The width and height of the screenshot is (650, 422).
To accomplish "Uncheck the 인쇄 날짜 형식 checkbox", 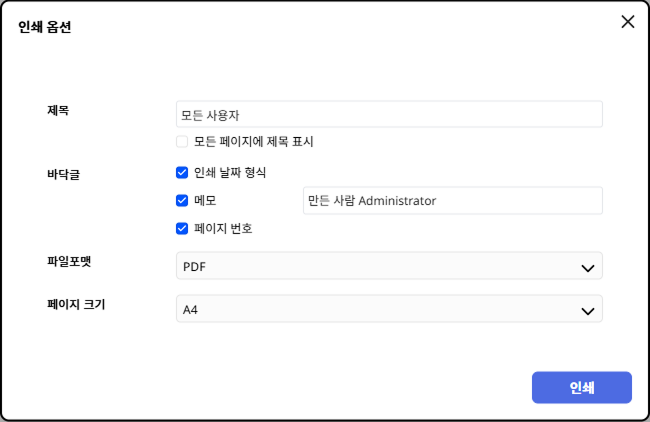I will [x=182, y=172].
